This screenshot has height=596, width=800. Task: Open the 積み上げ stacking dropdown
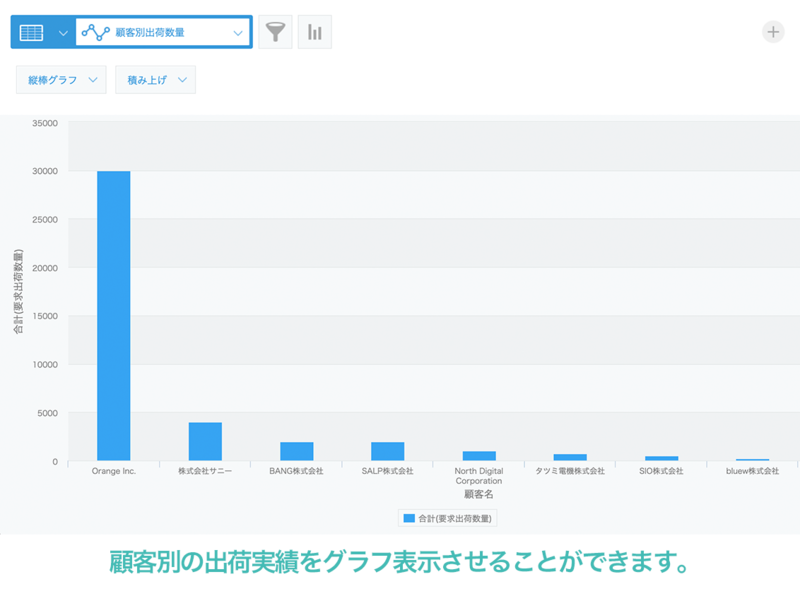pos(156,80)
